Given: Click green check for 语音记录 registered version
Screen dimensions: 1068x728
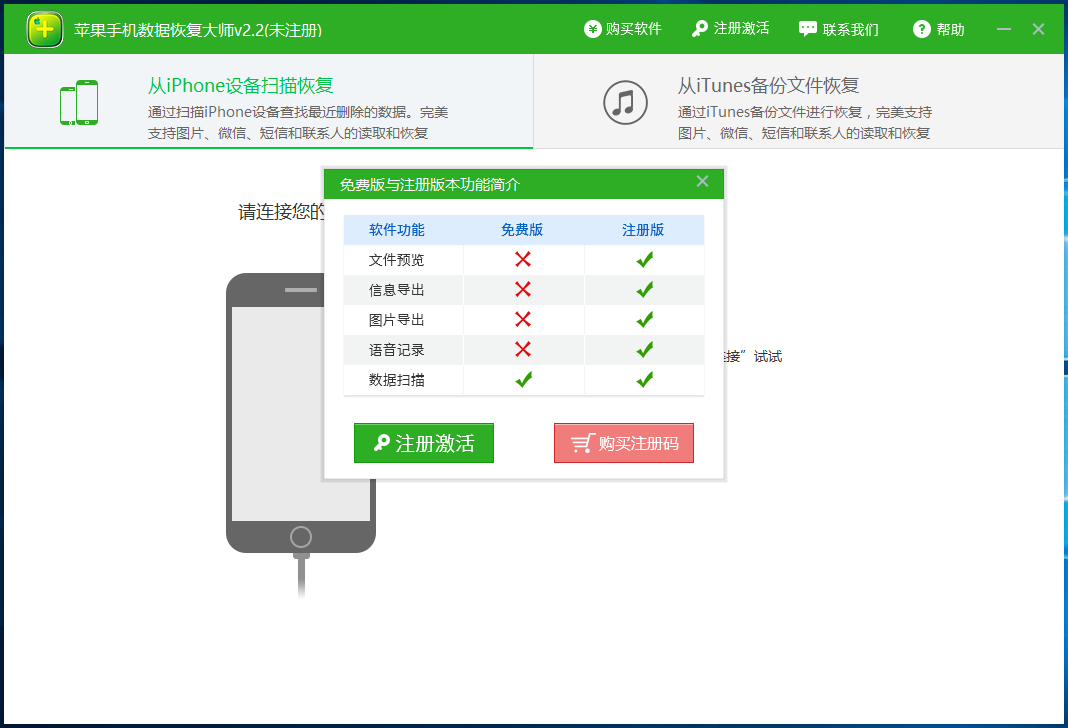Looking at the screenshot, I should (x=644, y=349).
